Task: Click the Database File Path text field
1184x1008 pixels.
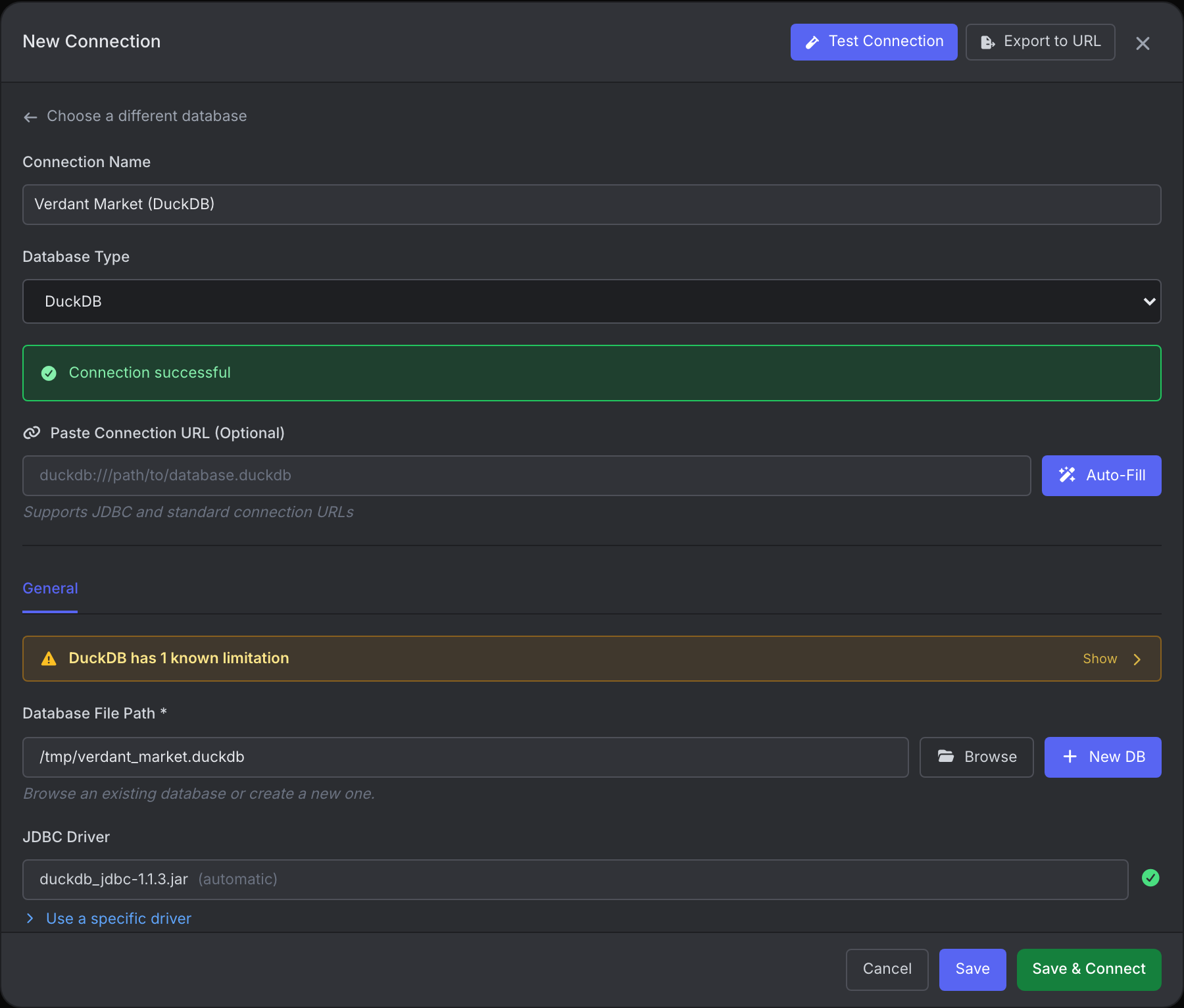Action: click(x=466, y=757)
